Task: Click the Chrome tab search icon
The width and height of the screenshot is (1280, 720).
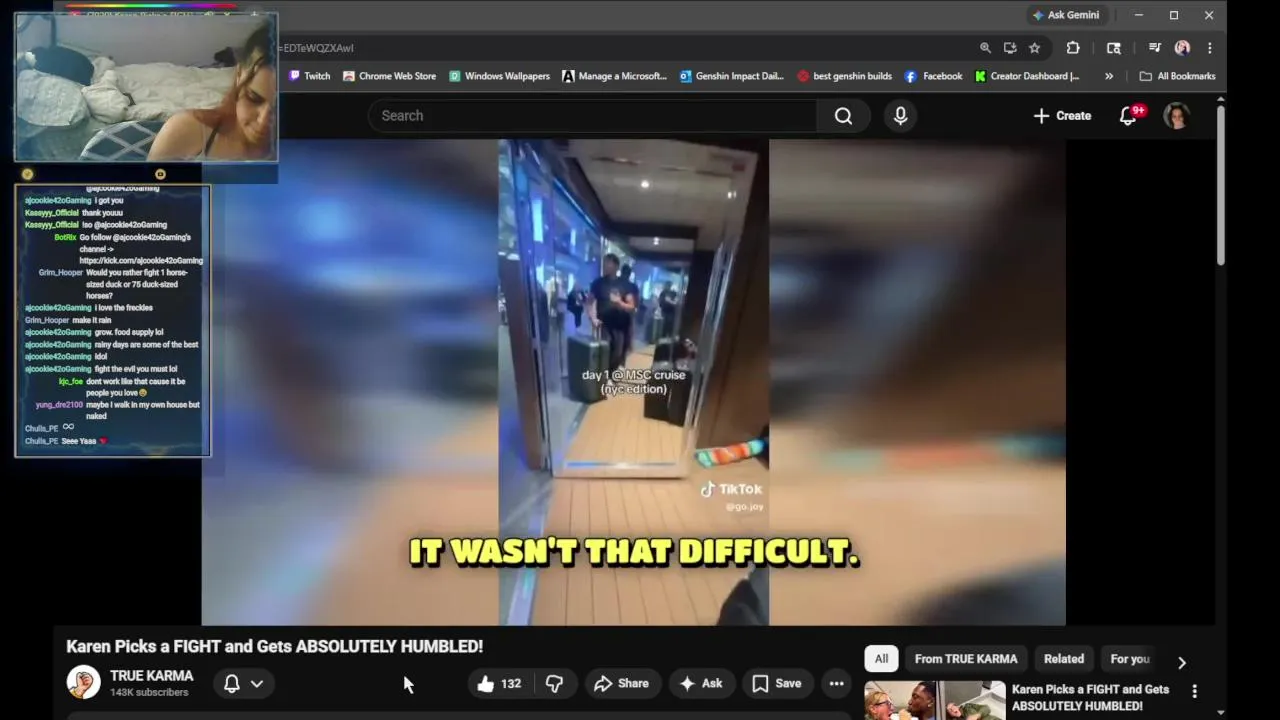Action: click(1114, 48)
